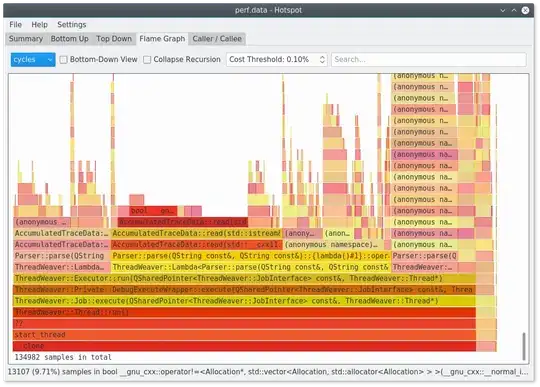This screenshot has height=387, width=540.
Task: Select the Caller / Callee tab
Action: pyautogui.click(x=217, y=39)
